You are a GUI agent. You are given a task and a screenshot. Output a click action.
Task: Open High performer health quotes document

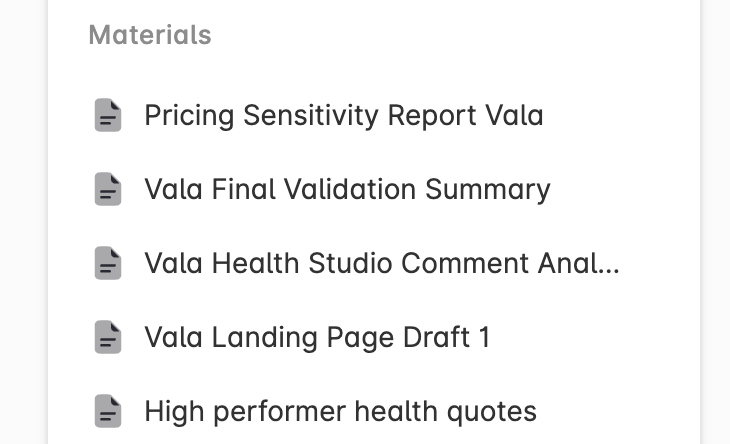[x=340, y=411]
